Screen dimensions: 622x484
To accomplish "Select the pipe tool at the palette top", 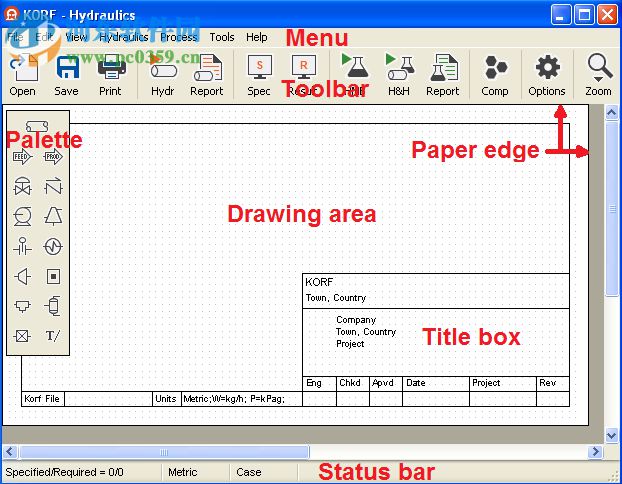I will click(37, 126).
